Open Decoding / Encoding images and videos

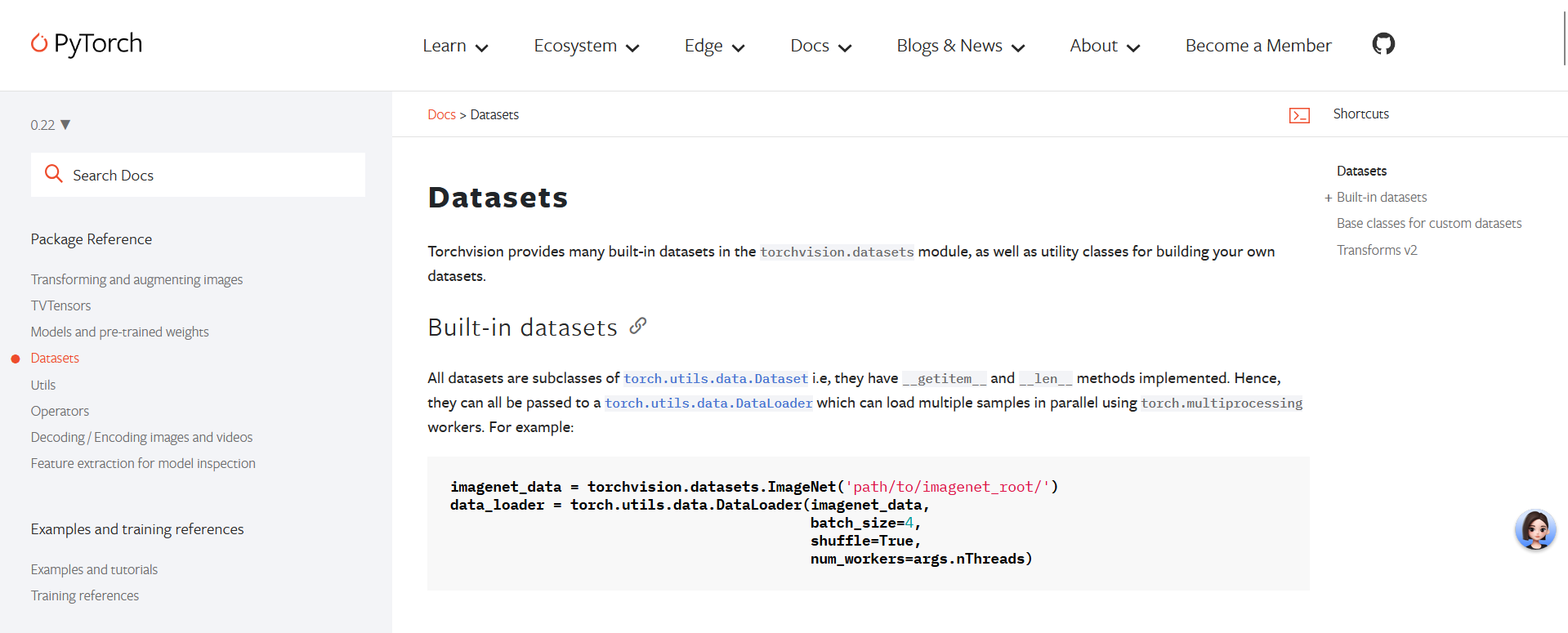pyautogui.click(x=141, y=437)
